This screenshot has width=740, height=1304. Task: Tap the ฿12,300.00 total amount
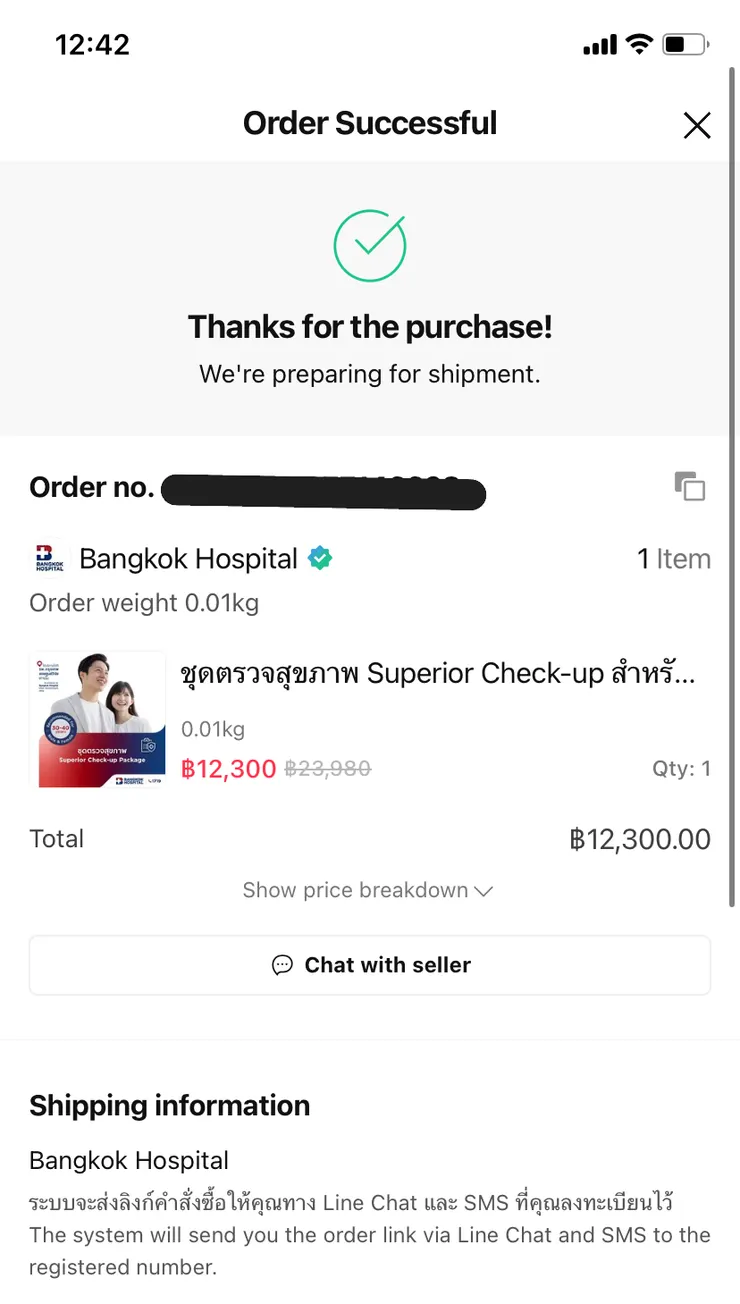(x=640, y=839)
